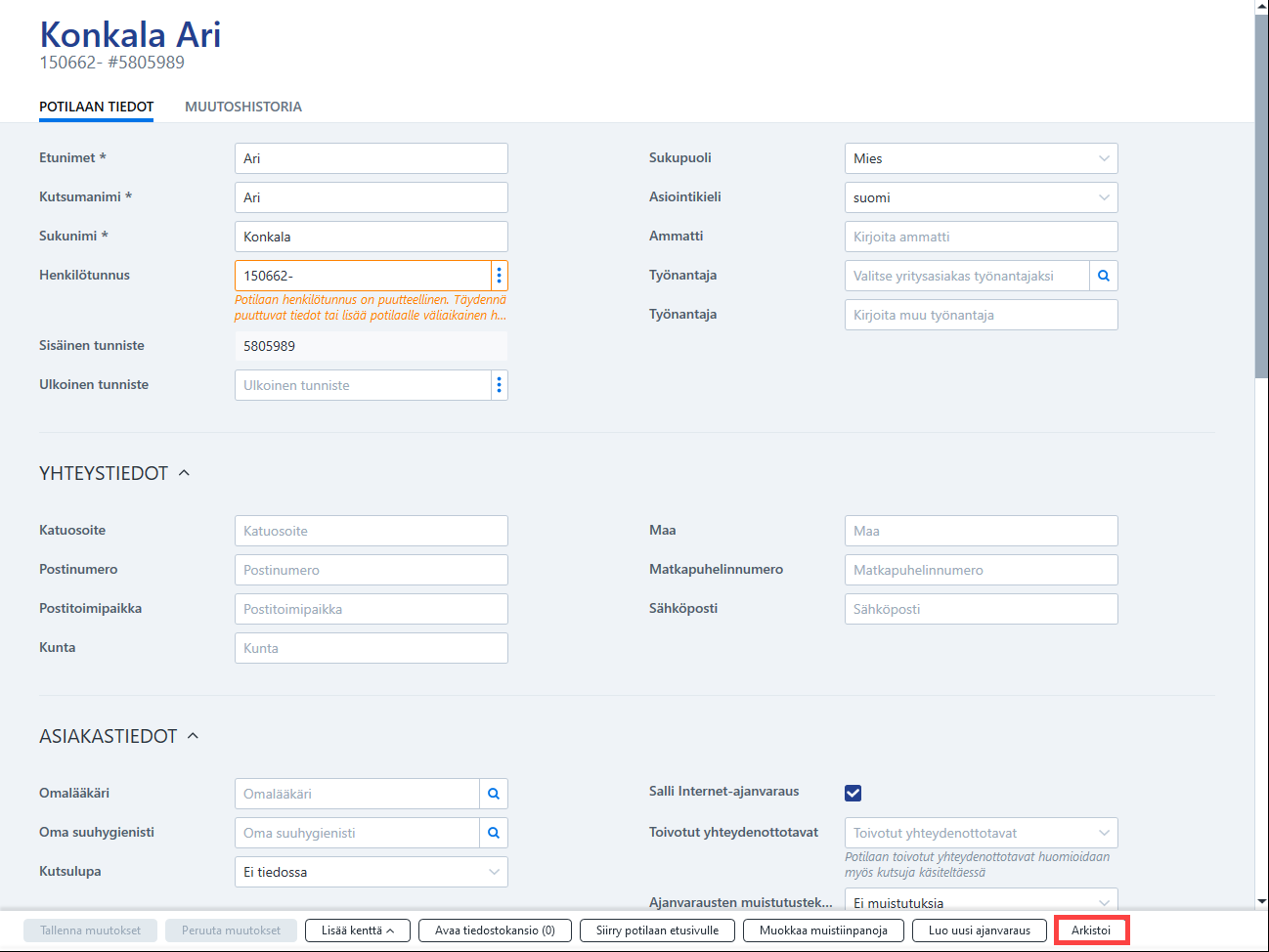Click the patient name heading Konkala Ari
Screen dimensions: 1269x952
click(x=130, y=34)
